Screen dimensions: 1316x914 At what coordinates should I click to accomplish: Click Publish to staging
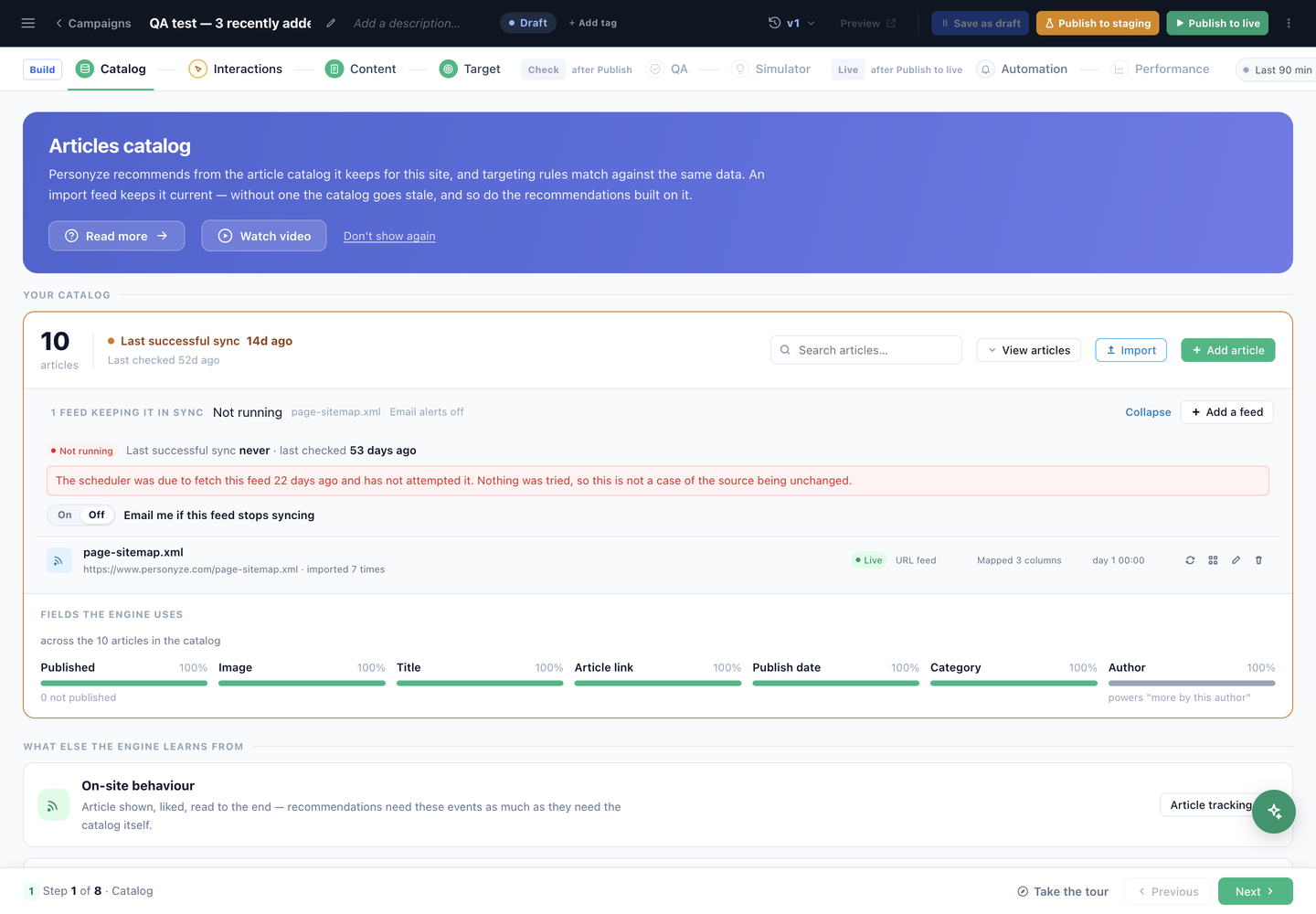pos(1098,23)
